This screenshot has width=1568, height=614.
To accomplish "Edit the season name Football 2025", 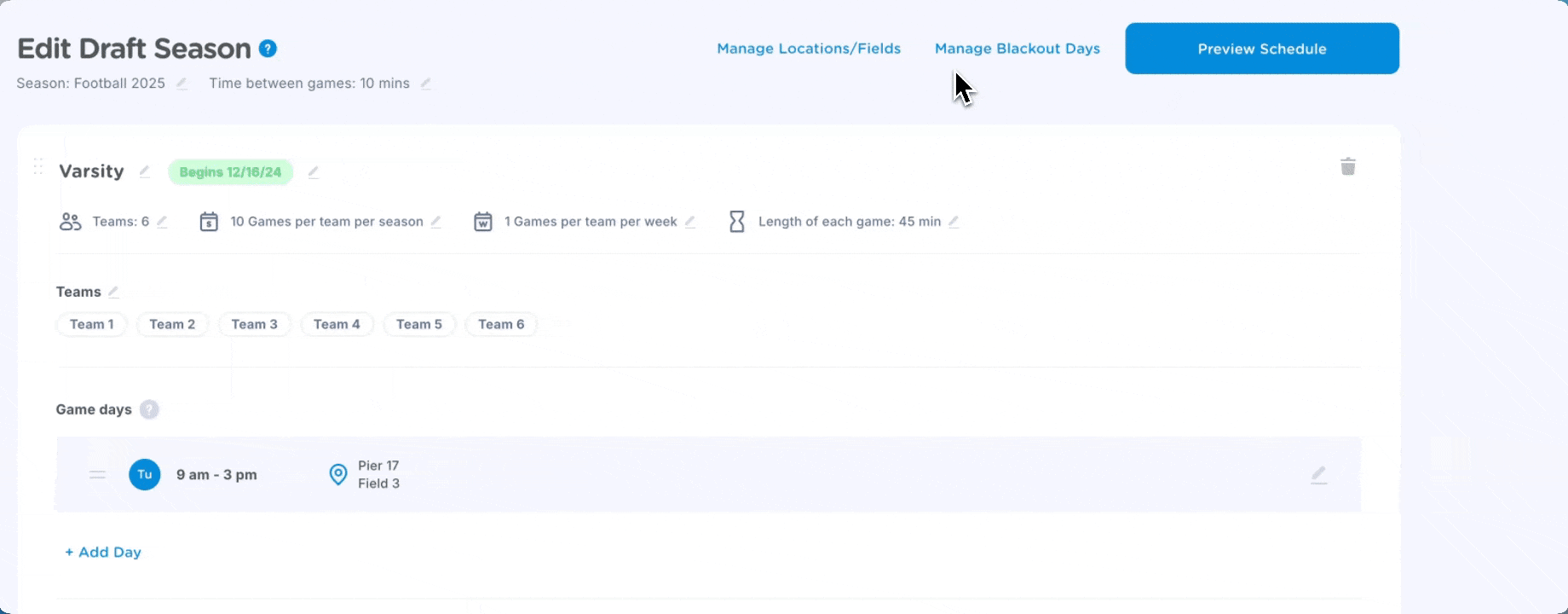I will coord(182,84).
